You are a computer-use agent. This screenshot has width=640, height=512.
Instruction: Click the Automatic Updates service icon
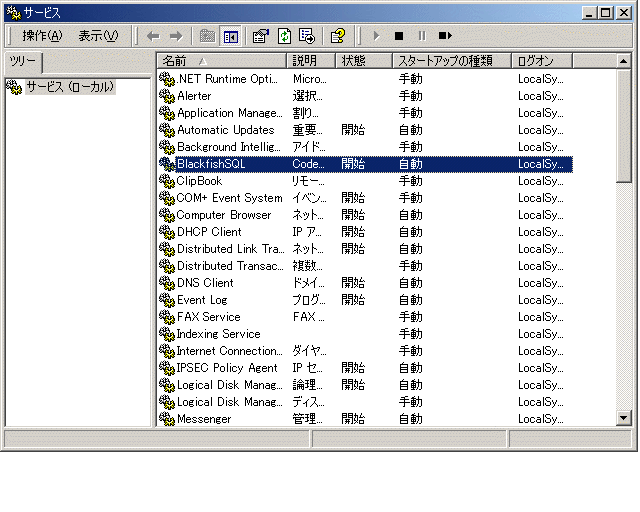pyautogui.click(x=167, y=130)
